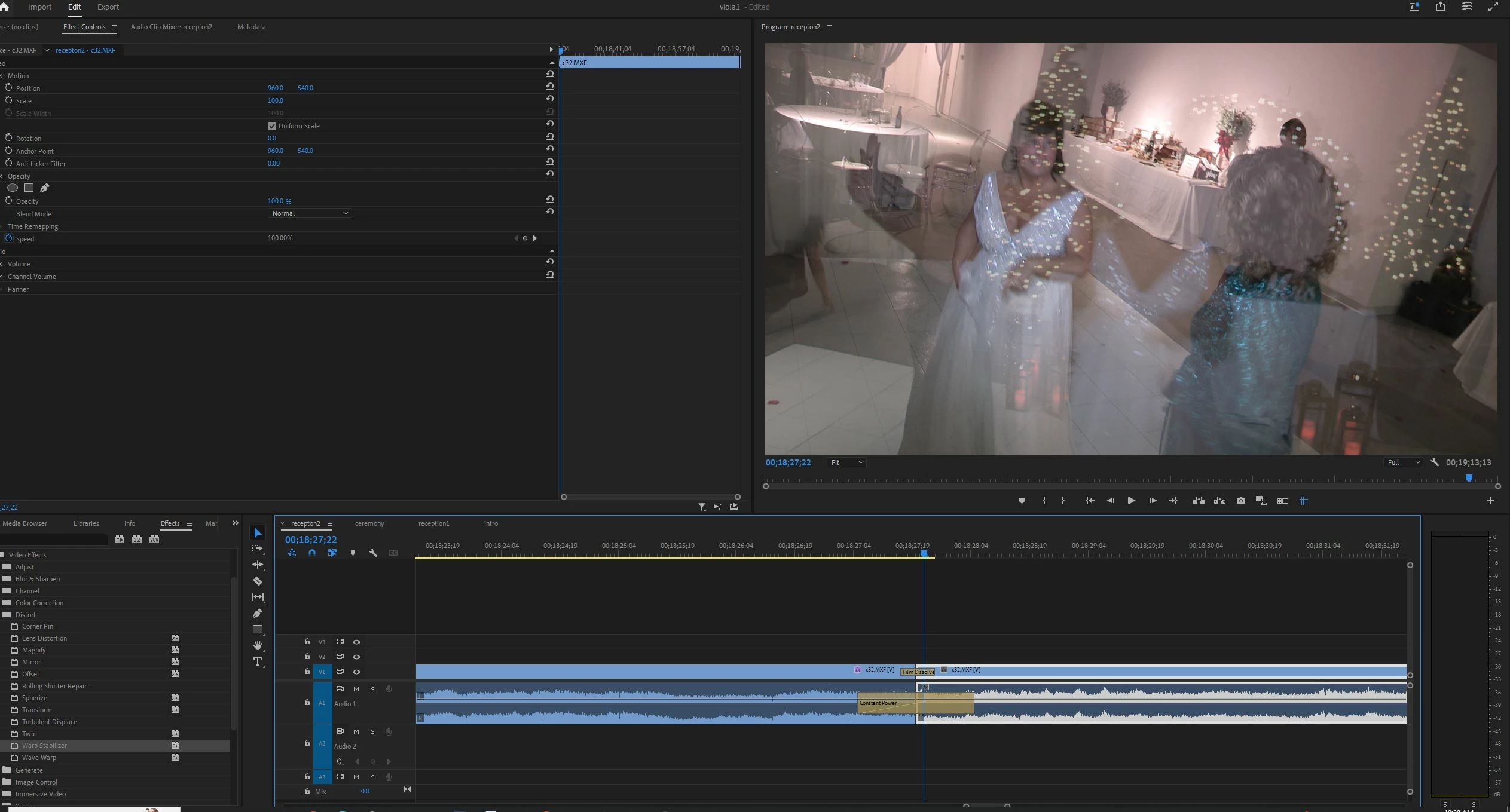The width and height of the screenshot is (1510, 812).
Task: Select the Type tool
Action: click(x=258, y=661)
